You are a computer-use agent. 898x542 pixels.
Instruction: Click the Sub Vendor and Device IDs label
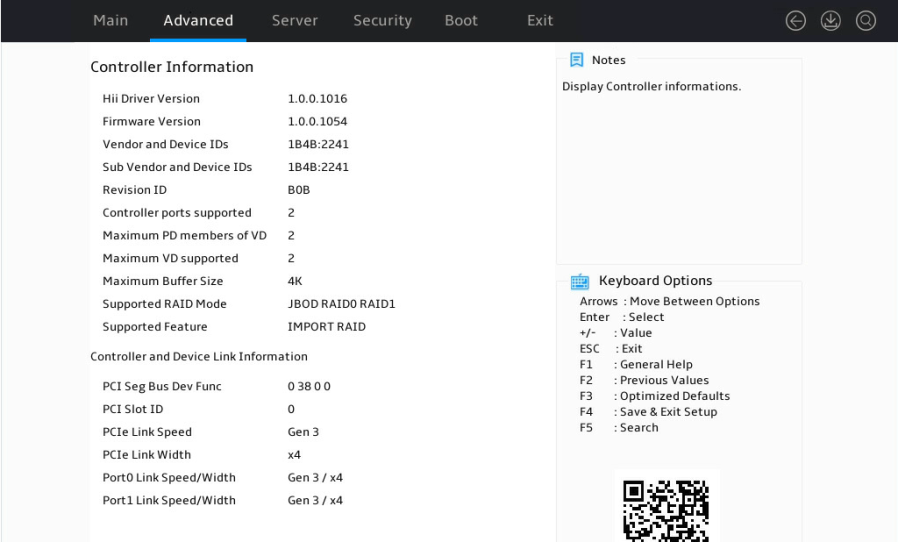click(177, 167)
